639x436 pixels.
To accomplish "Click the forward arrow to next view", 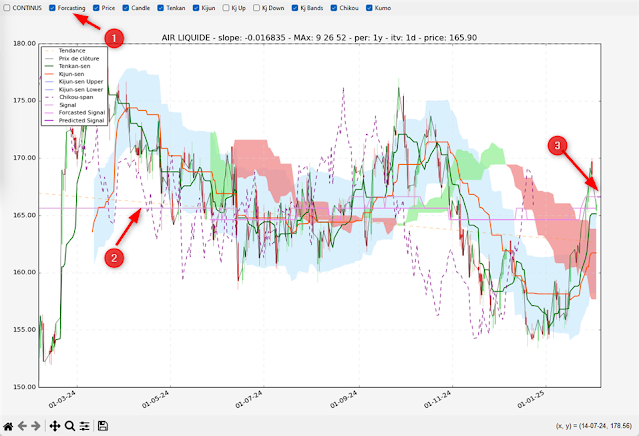I will pos(36,426).
